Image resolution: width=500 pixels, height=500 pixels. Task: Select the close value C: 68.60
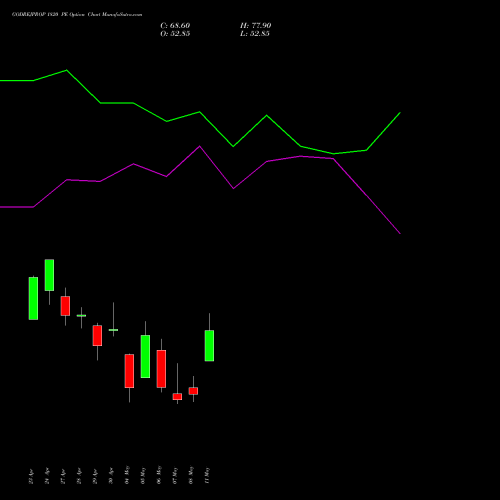175,26
